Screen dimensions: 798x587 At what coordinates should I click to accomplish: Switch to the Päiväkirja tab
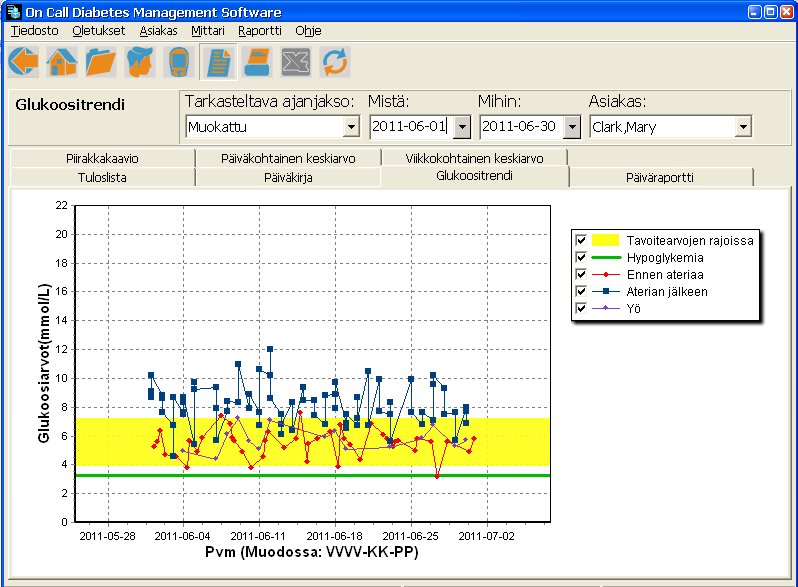288,177
